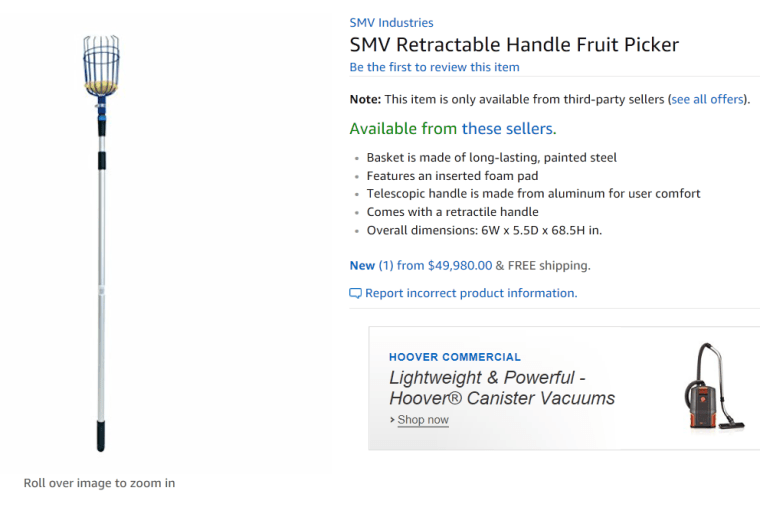
Task: Click the 'these sellers' link
Action: coord(507,128)
